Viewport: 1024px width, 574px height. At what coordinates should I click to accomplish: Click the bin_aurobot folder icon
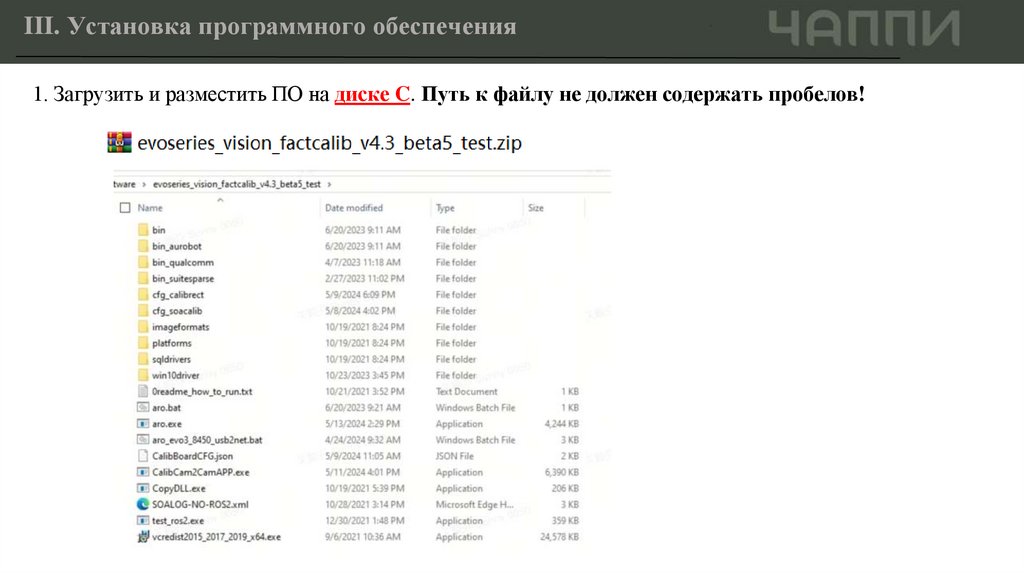pyautogui.click(x=143, y=246)
